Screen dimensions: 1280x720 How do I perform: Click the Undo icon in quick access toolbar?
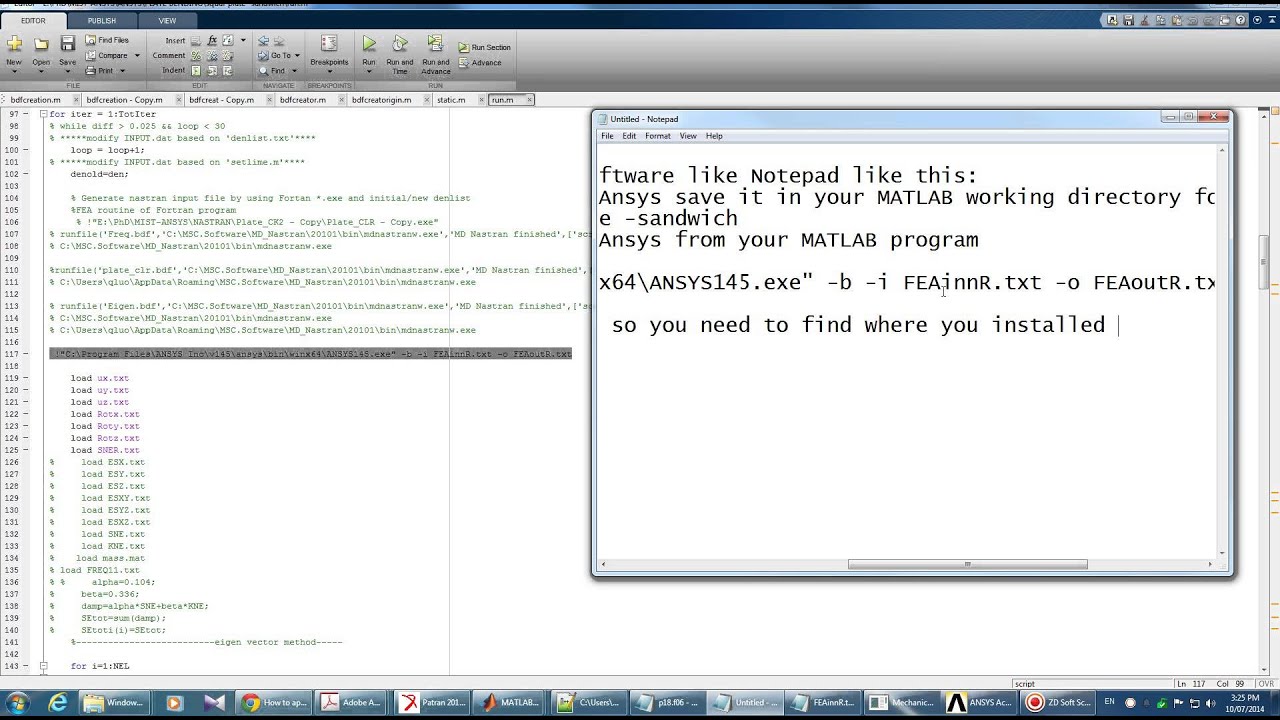(x=1192, y=20)
